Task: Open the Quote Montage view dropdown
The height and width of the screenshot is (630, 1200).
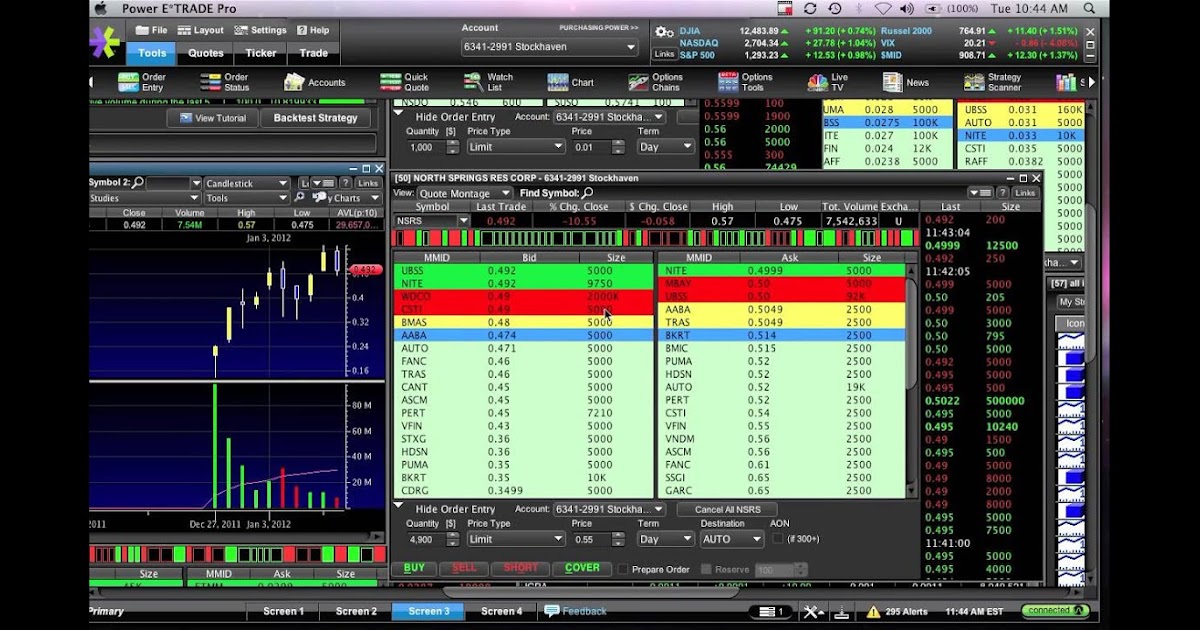Action: tap(465, 193)
